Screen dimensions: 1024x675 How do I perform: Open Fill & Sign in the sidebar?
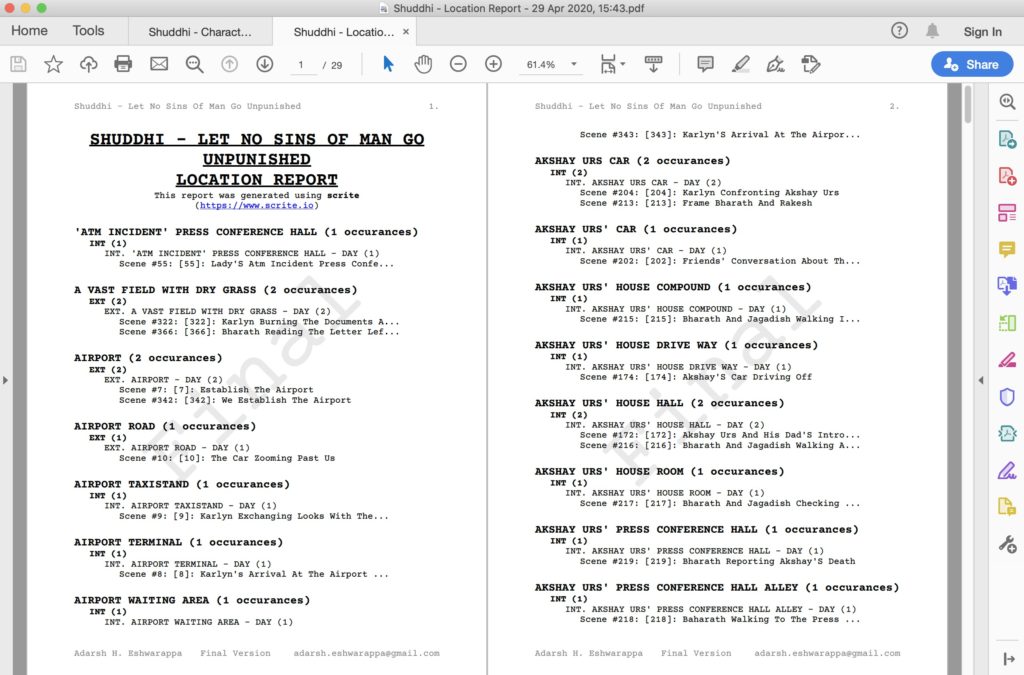(x=1007, y=470)
